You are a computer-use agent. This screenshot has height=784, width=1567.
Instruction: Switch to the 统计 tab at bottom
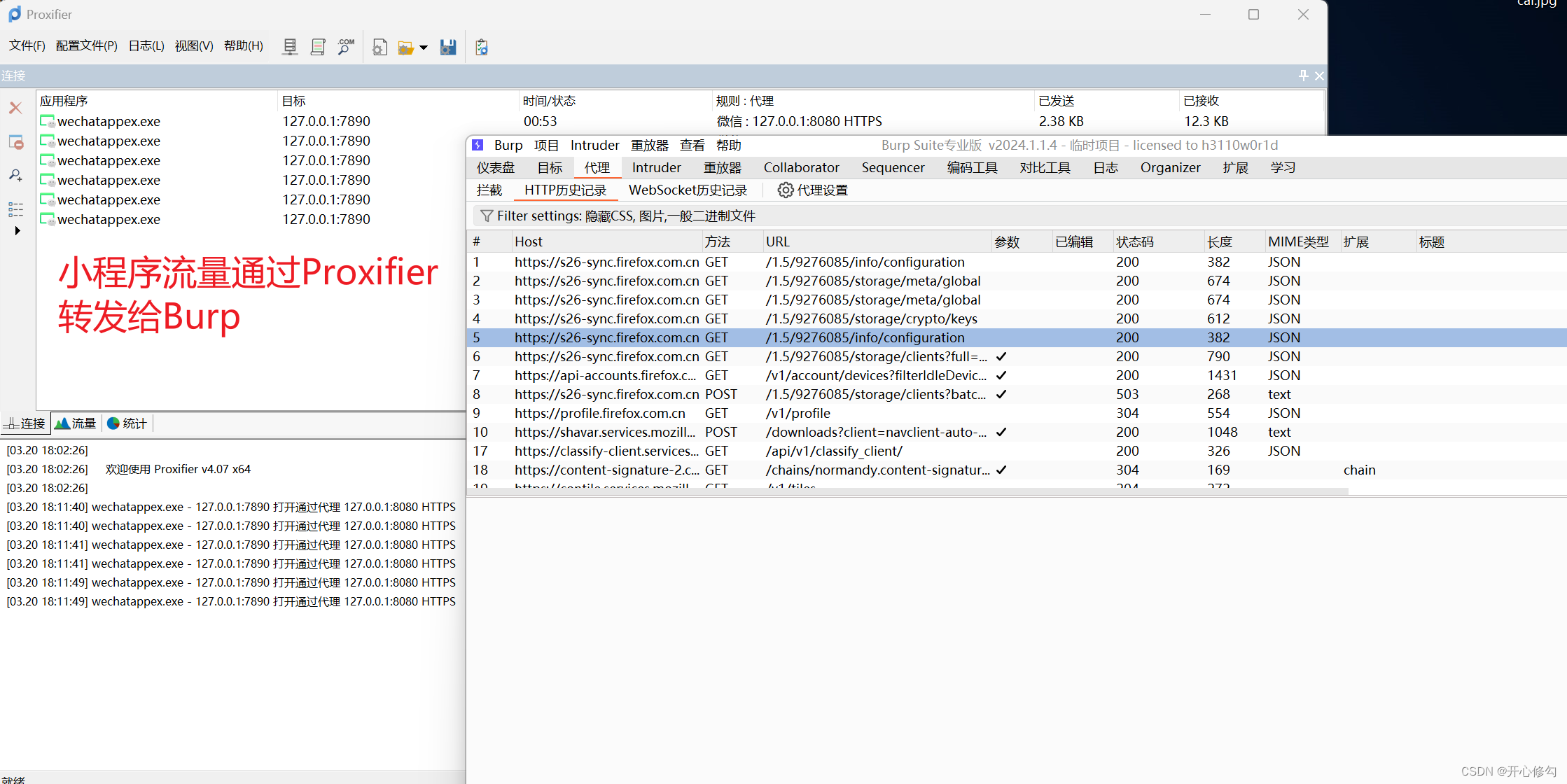click(x=127, y=423)
